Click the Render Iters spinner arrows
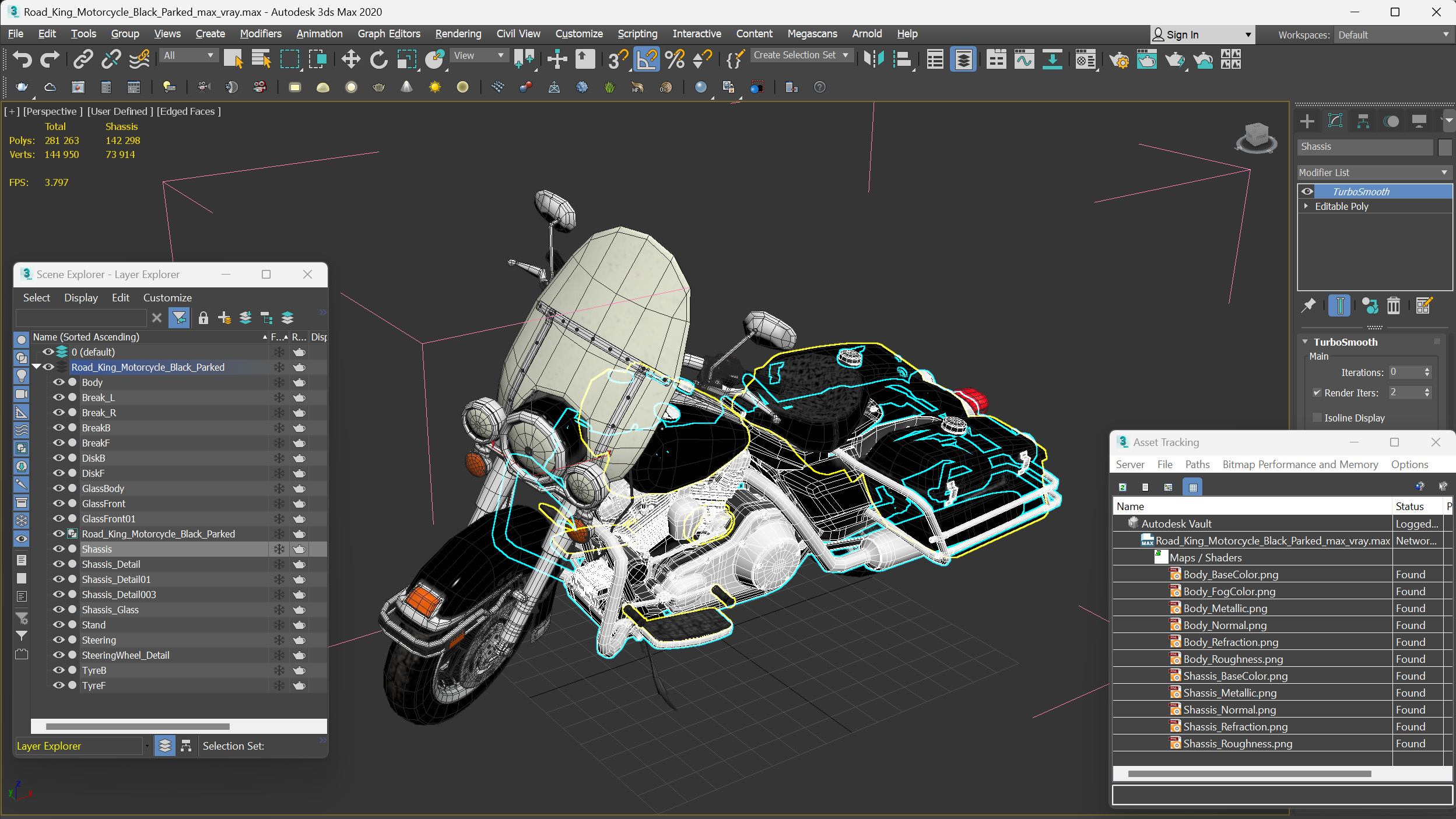This screenshot has height=819, width=1456. 1427,392
